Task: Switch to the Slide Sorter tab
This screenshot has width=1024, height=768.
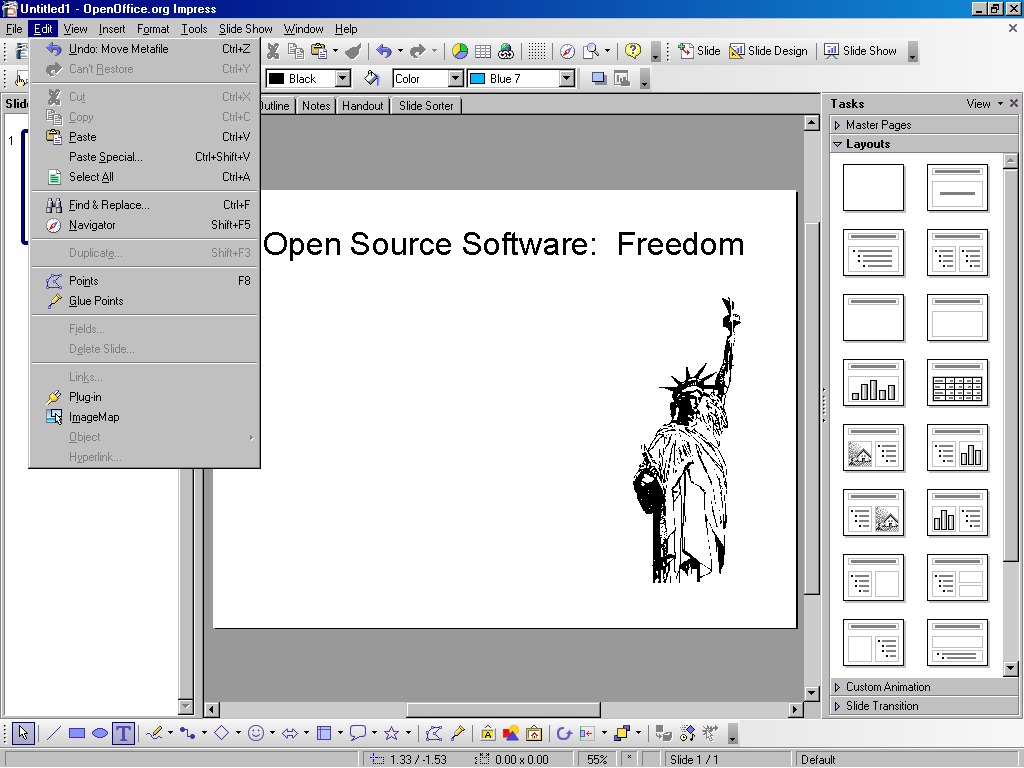Action: pyautogui.click(x=426, y=106)
